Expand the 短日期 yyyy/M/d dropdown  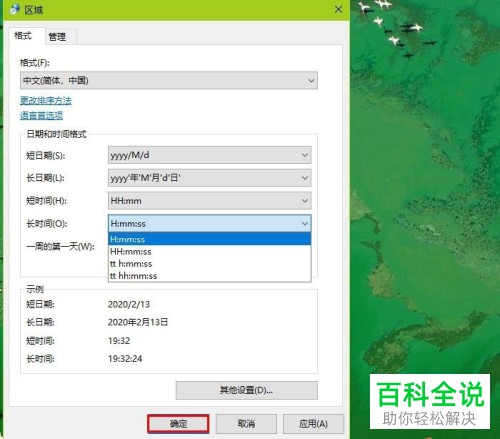tap(210, 155)
